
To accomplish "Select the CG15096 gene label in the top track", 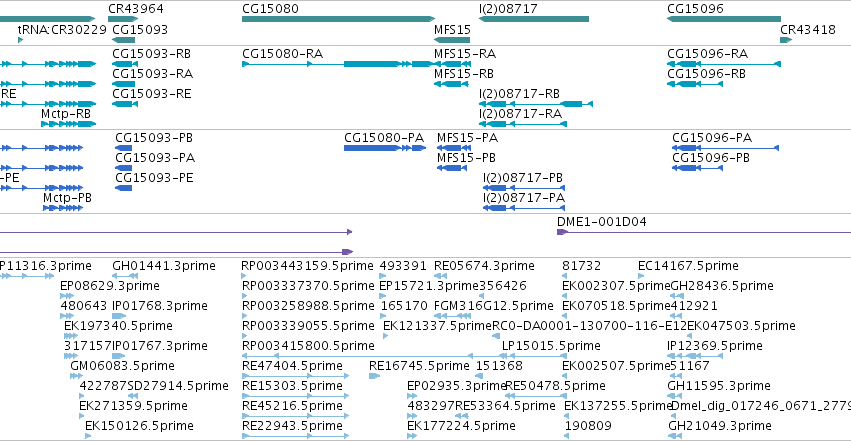I will point(695,9).
